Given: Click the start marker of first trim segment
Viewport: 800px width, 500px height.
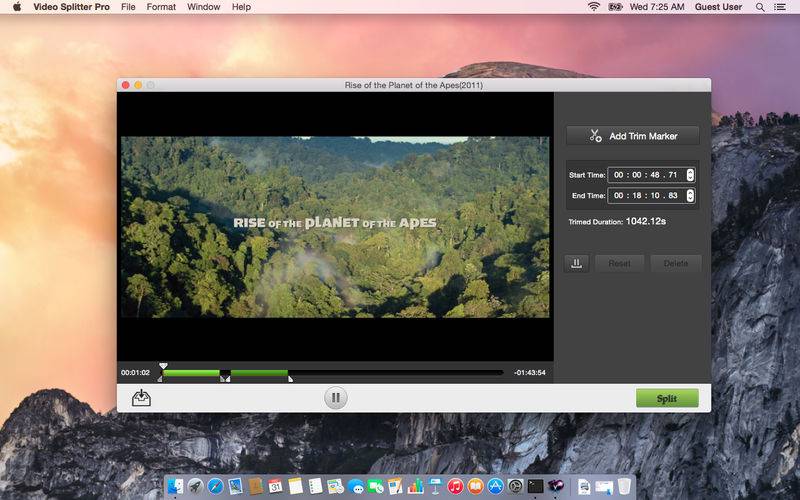Looking at the screenshot, I should point(160,379).
